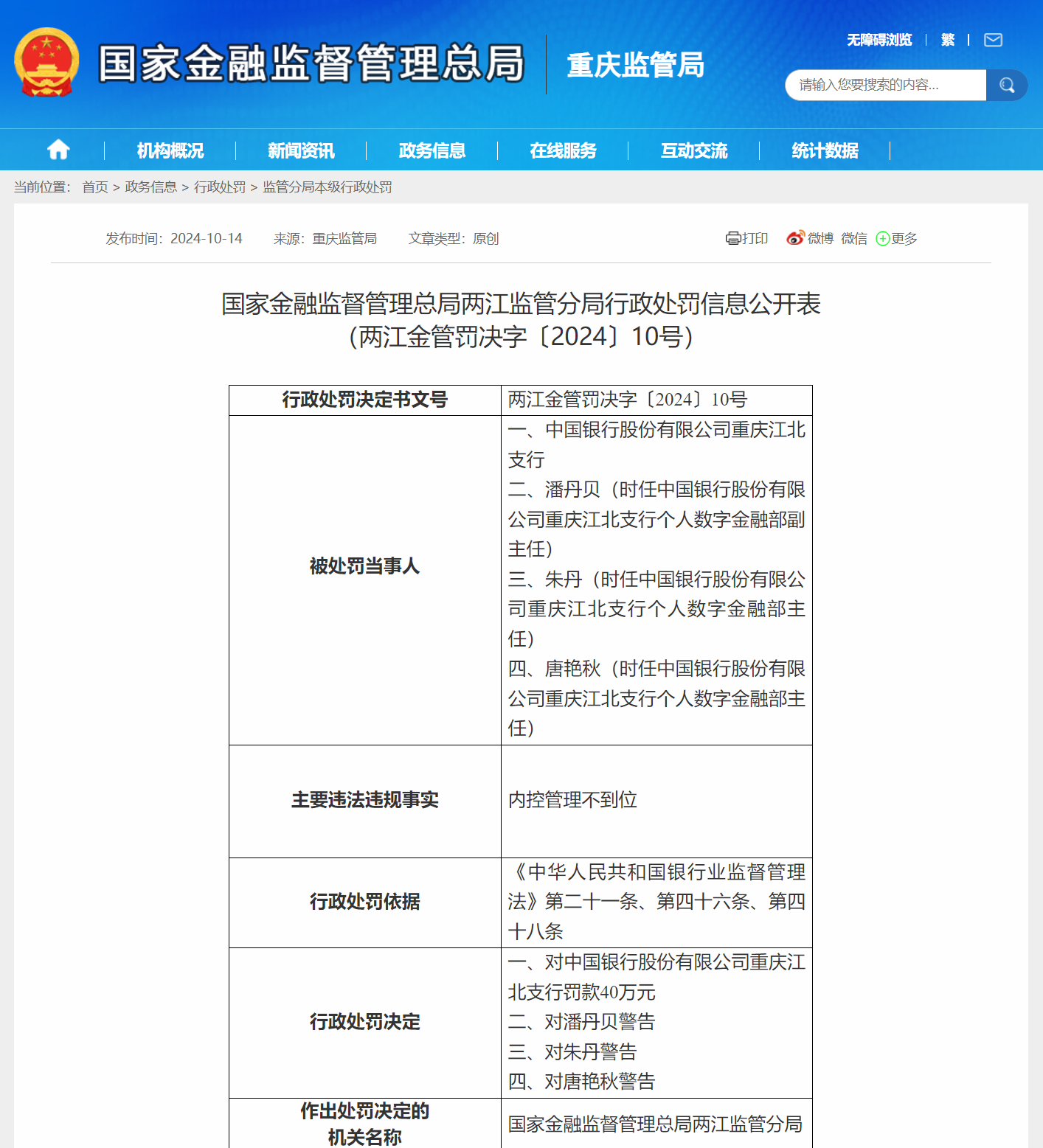Viewport: 1043px width, 1148px height.
Task: Click the 更多 plus share icon
Action: [x=883, y=238]
